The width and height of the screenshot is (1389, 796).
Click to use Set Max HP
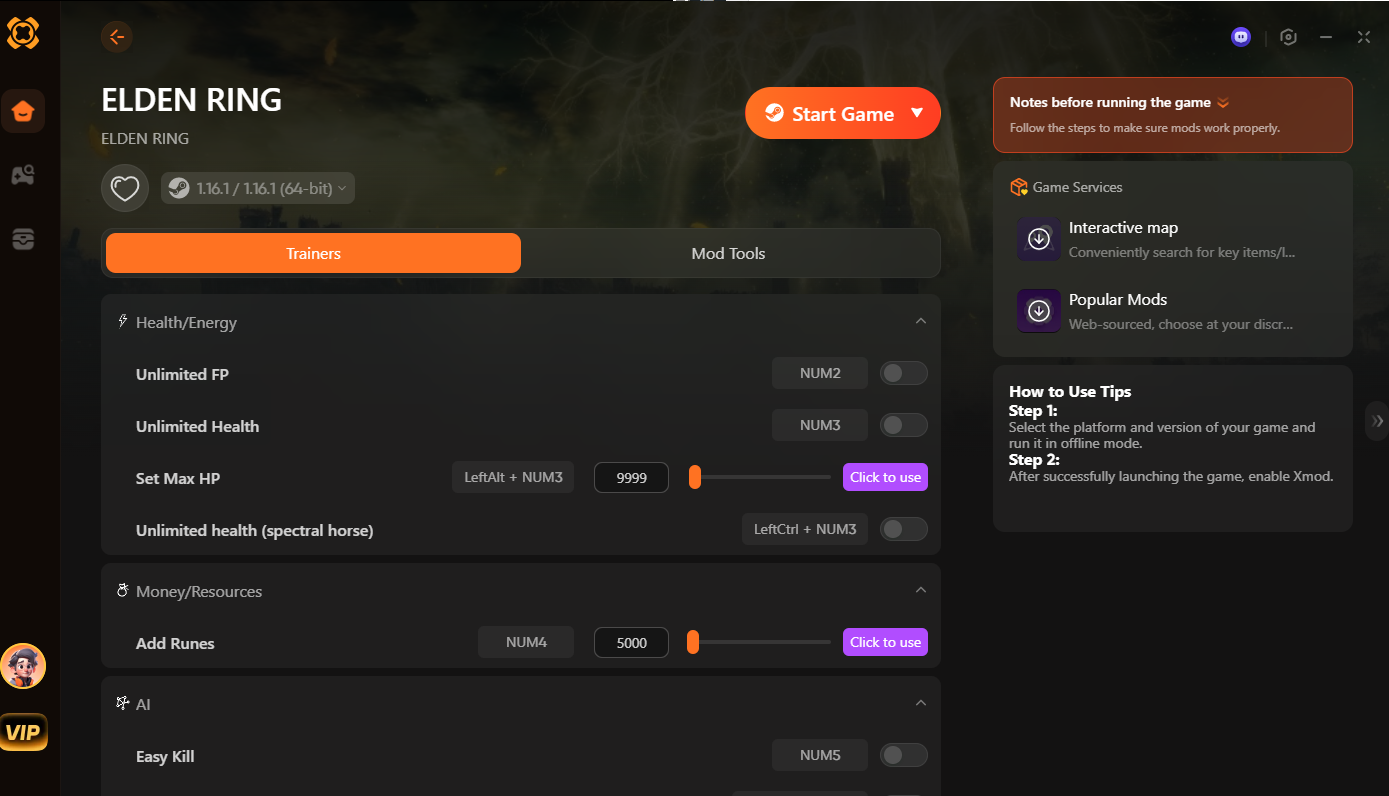[x=885, y=477]
